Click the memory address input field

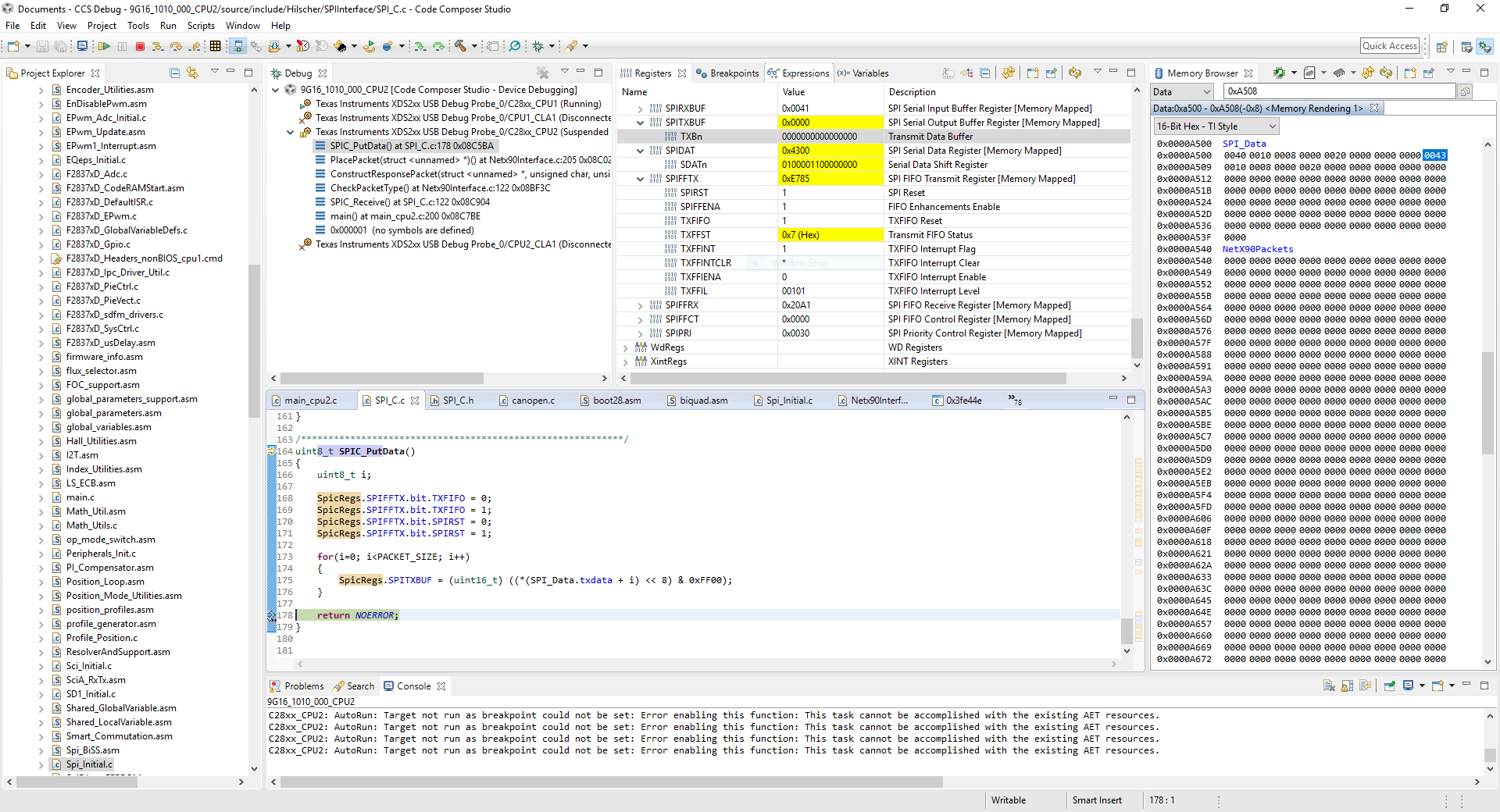click(x=1338, y=91)
